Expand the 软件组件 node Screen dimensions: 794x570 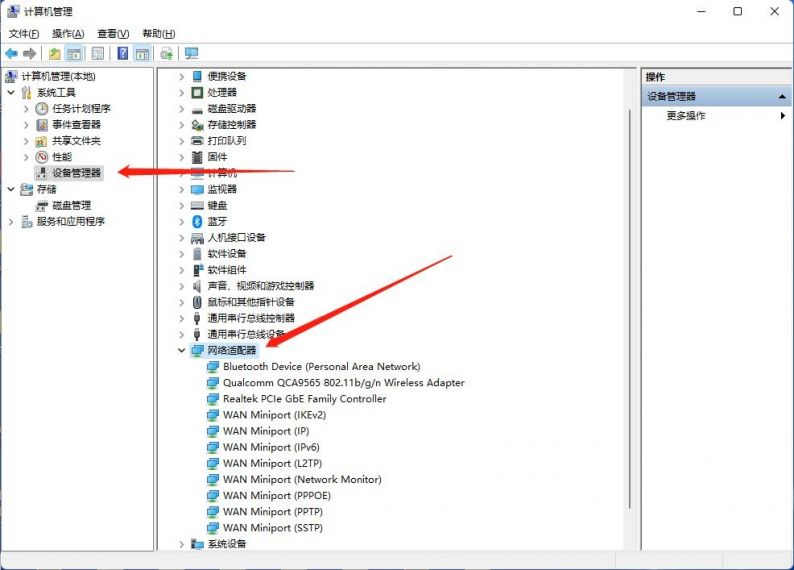[x=181, y=270]
